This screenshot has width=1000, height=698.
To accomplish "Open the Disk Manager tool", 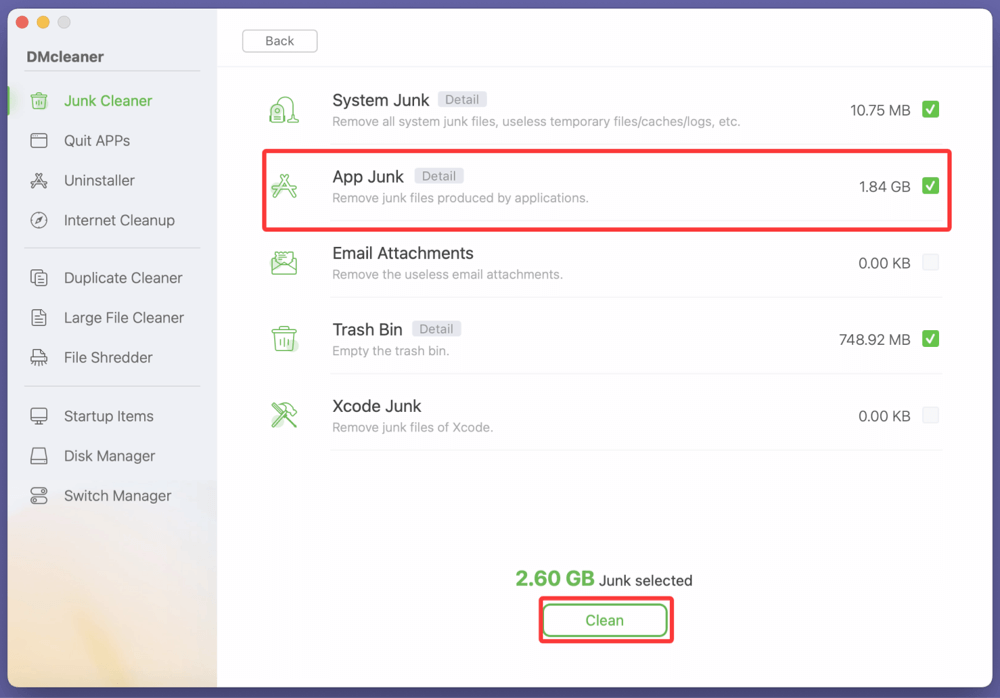I will [x=37, y=456].
